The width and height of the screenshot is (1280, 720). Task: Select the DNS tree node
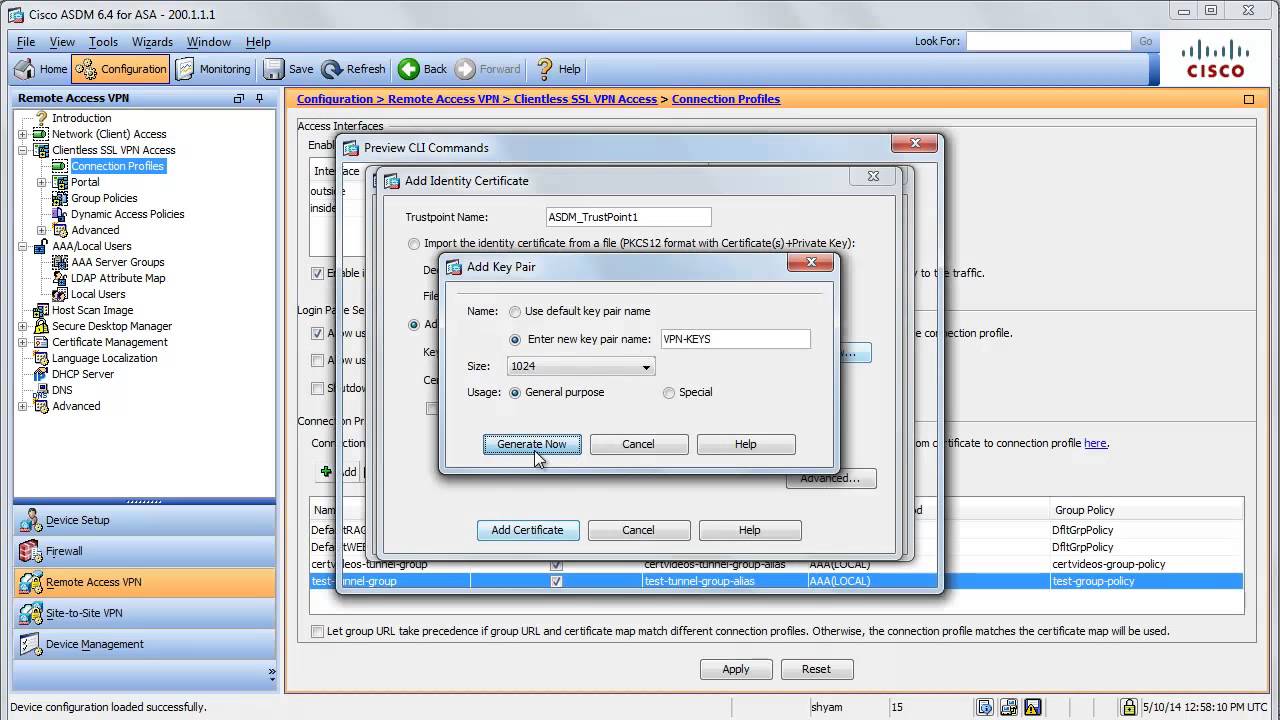[x=62, y=390]
